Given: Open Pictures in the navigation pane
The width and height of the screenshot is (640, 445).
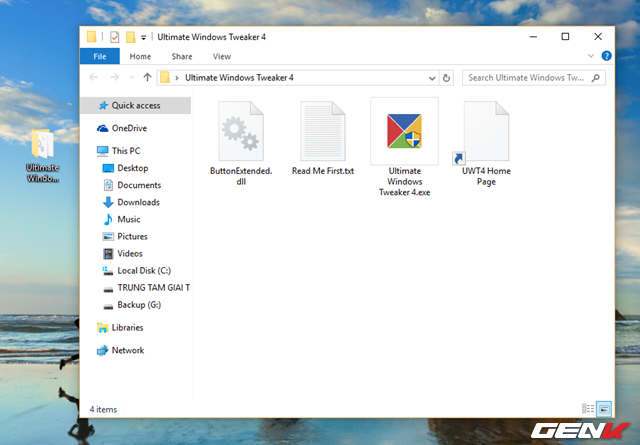Looking at the screenshot, I should (125, 236).
